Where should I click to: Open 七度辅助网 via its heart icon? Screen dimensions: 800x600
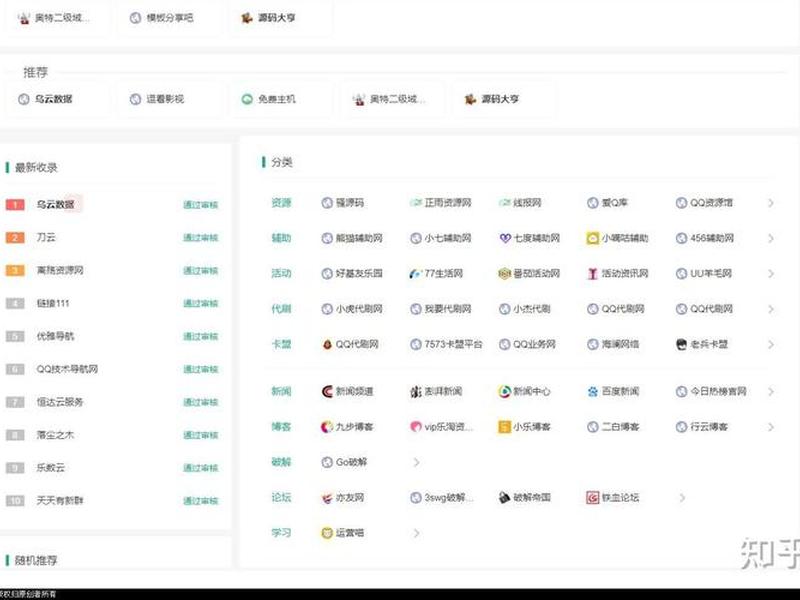point(505,238)
